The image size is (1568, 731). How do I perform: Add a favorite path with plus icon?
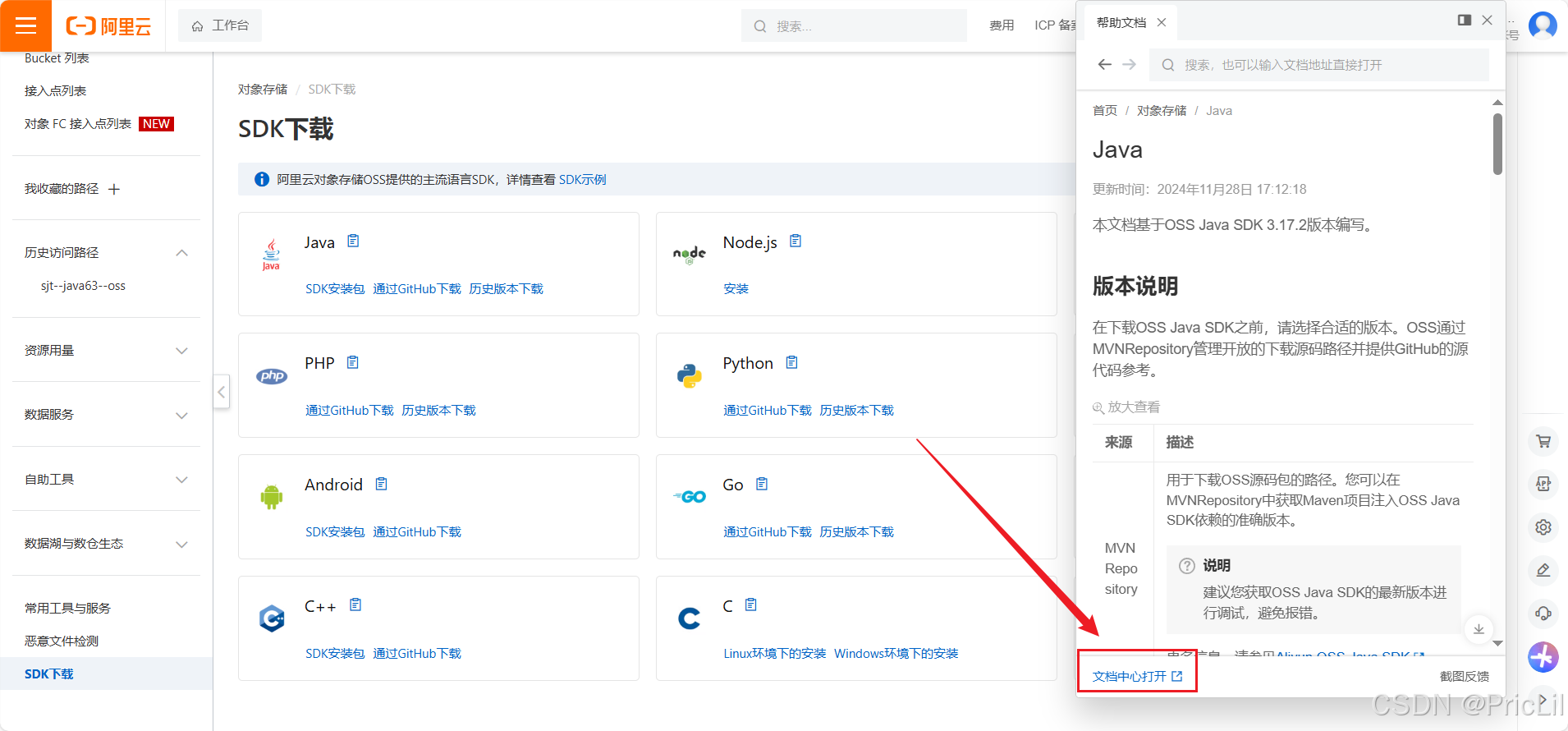coord(114,189)
